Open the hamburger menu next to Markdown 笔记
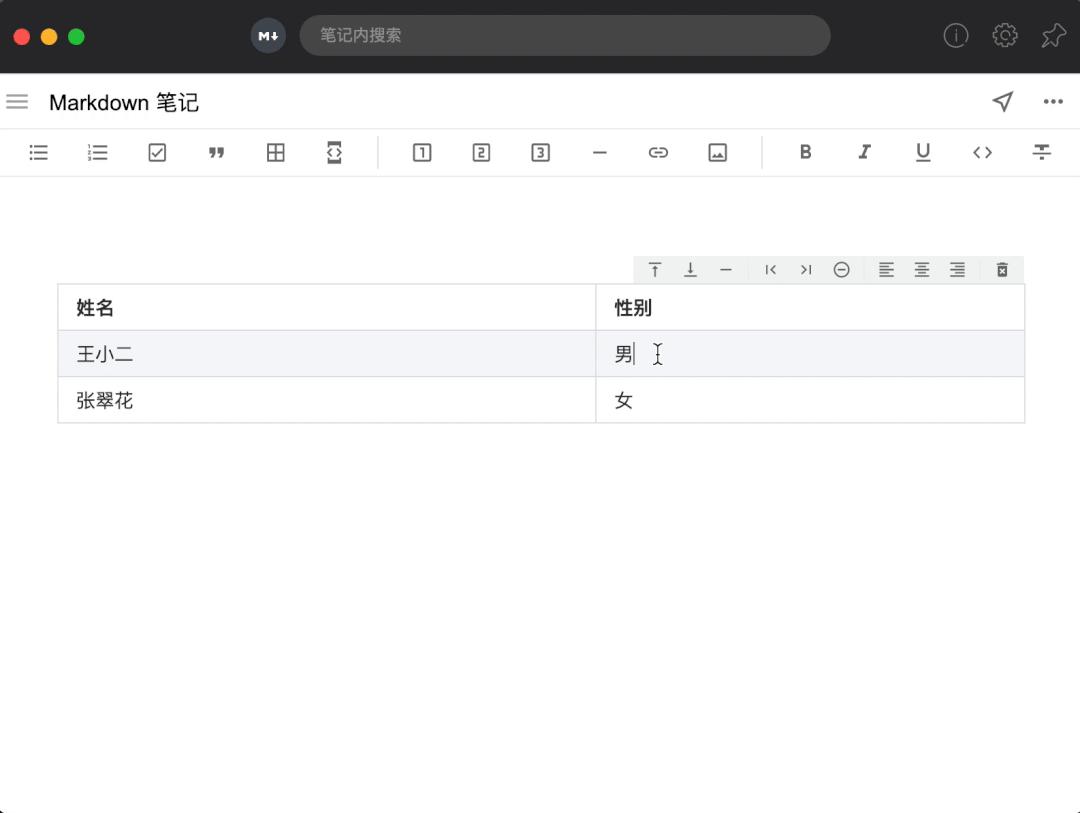 17,101
